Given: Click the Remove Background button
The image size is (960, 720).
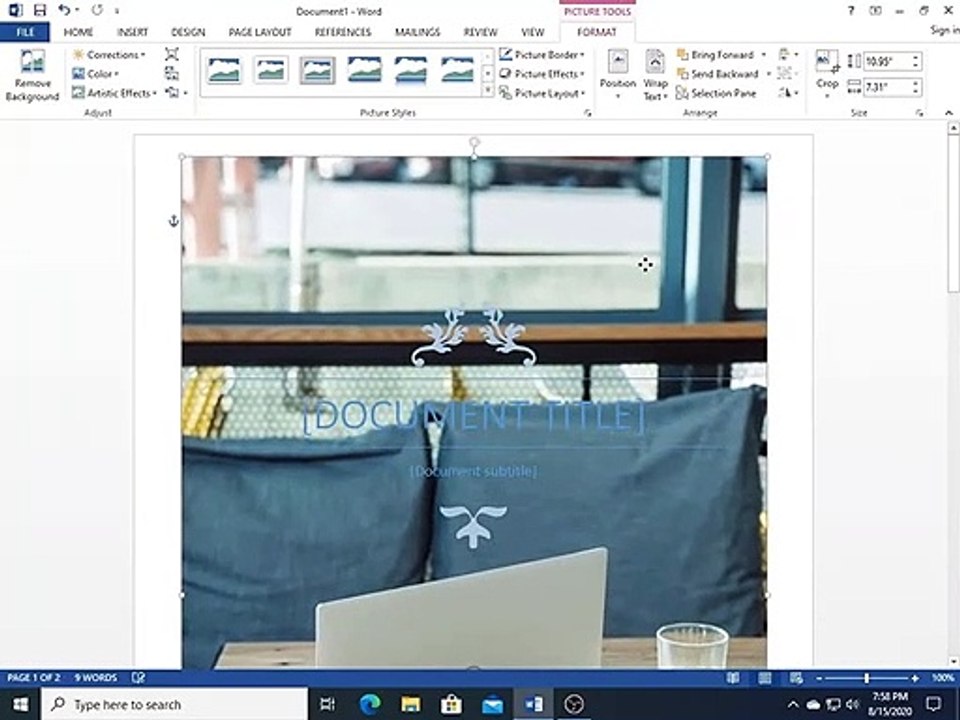Looking at the screenshot, I should click(32, 76).
